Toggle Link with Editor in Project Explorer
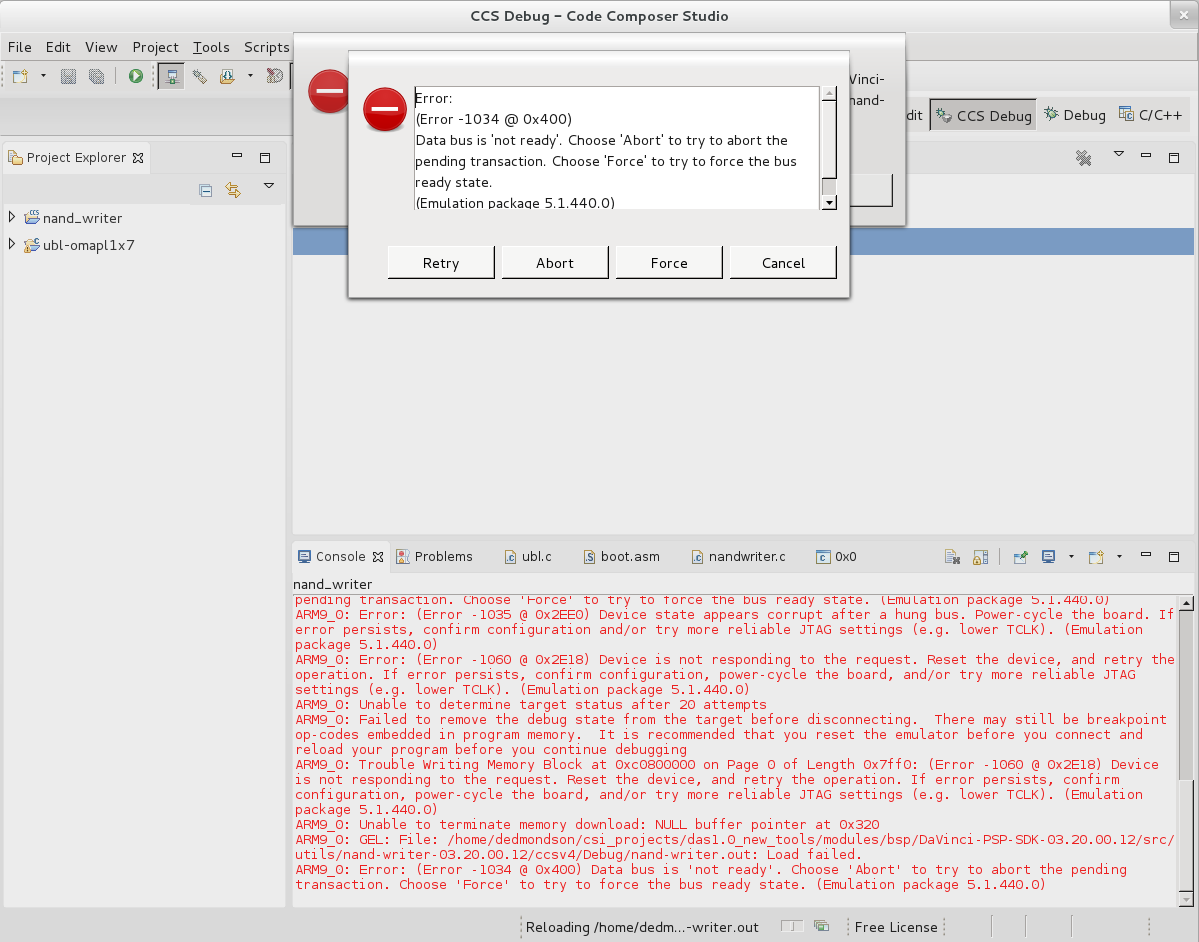 point(233,190)
